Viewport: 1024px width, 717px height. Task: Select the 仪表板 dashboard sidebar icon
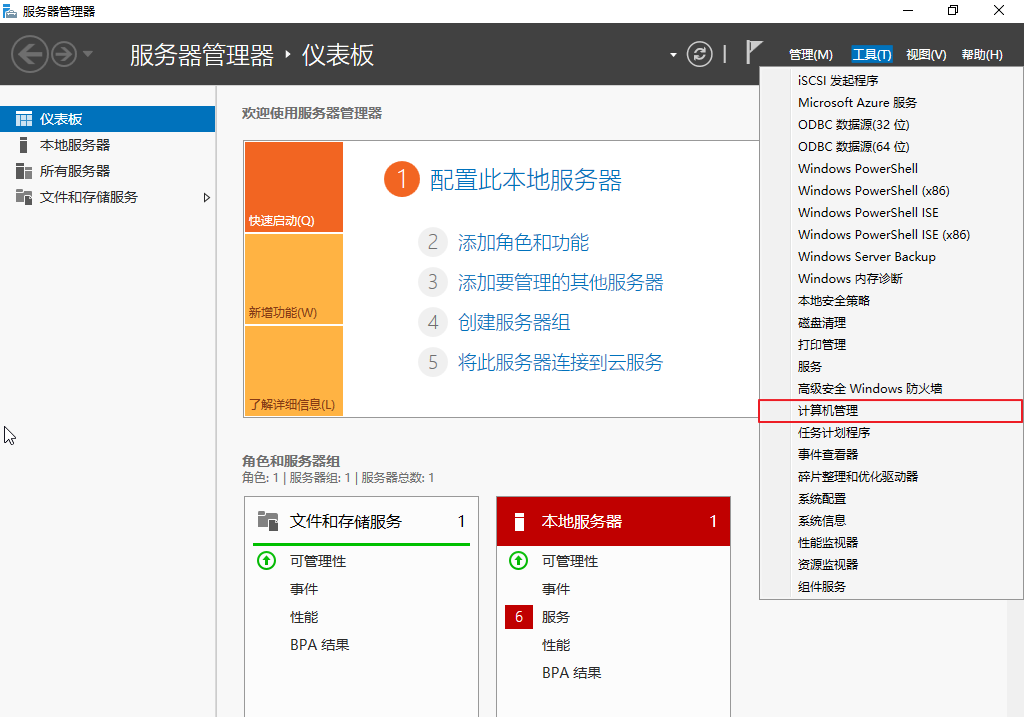(x=24, y=119)
